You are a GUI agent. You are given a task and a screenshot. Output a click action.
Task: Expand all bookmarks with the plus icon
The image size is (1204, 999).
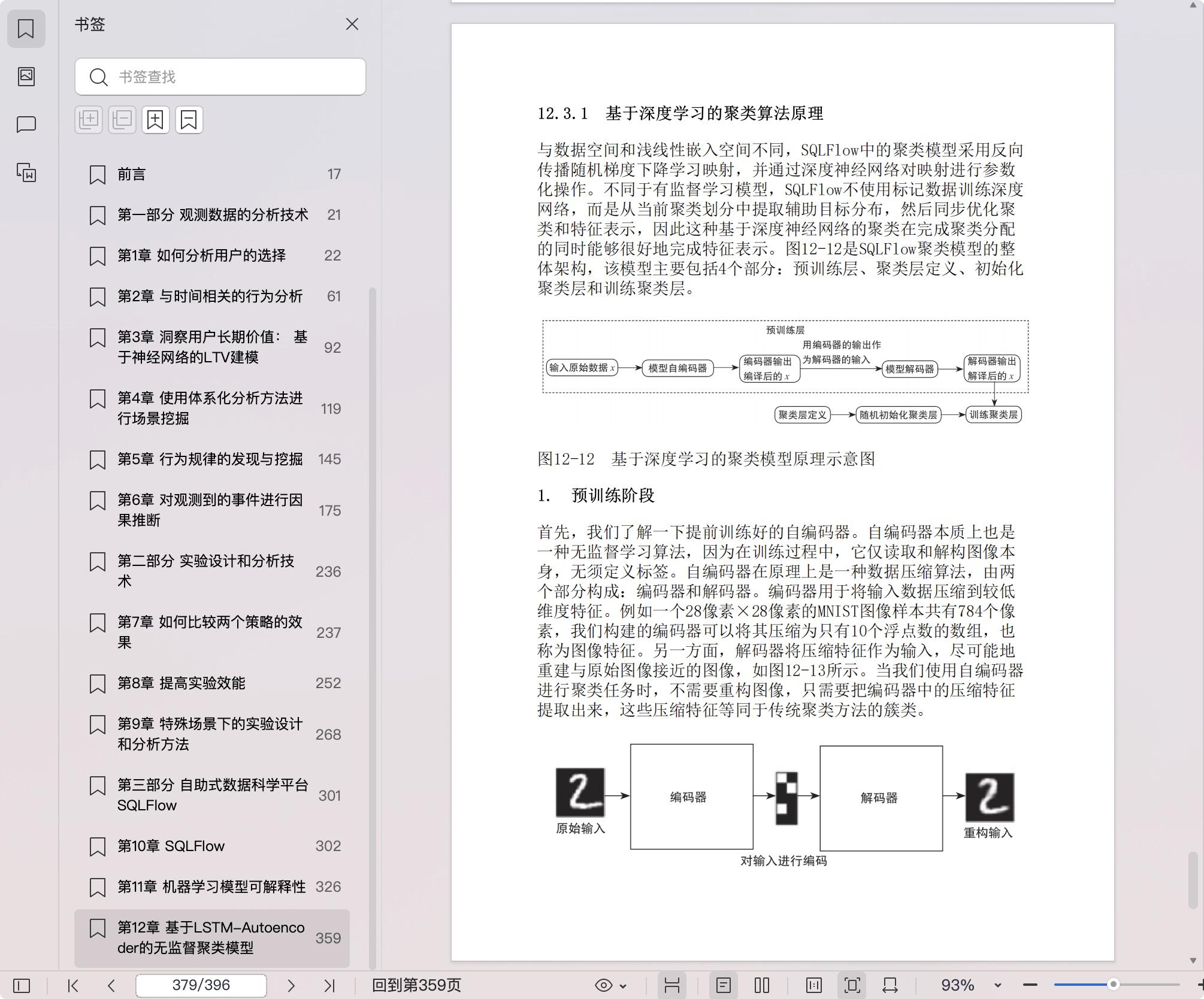89,120
